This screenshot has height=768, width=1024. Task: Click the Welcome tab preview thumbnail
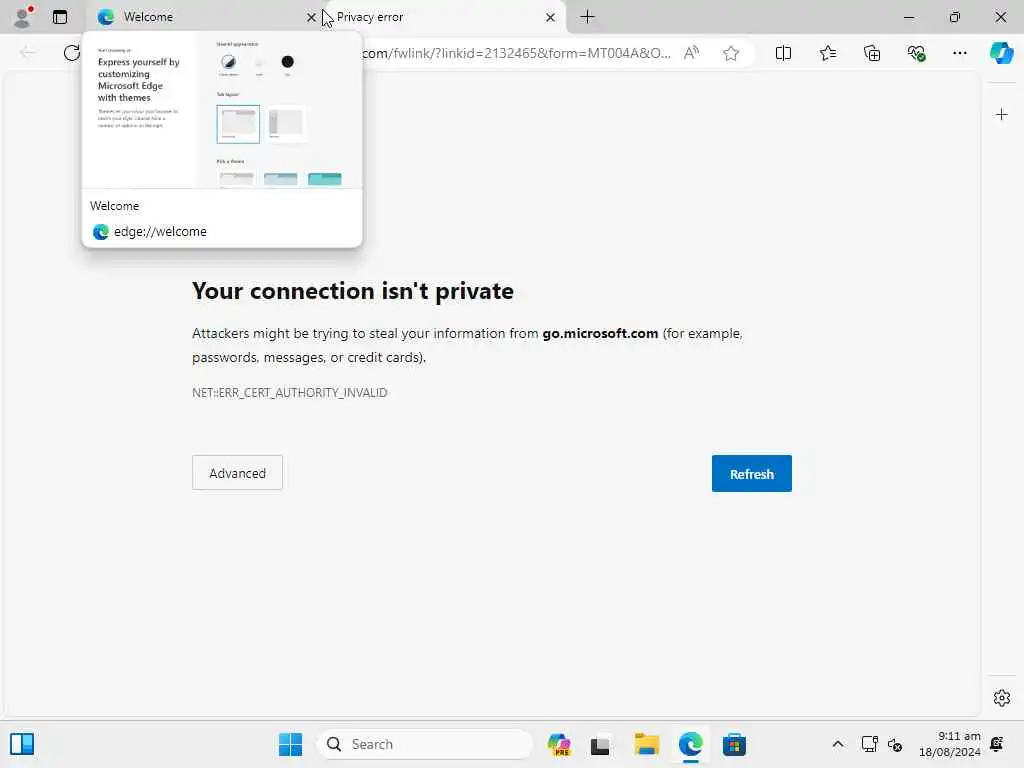[222, 110]
